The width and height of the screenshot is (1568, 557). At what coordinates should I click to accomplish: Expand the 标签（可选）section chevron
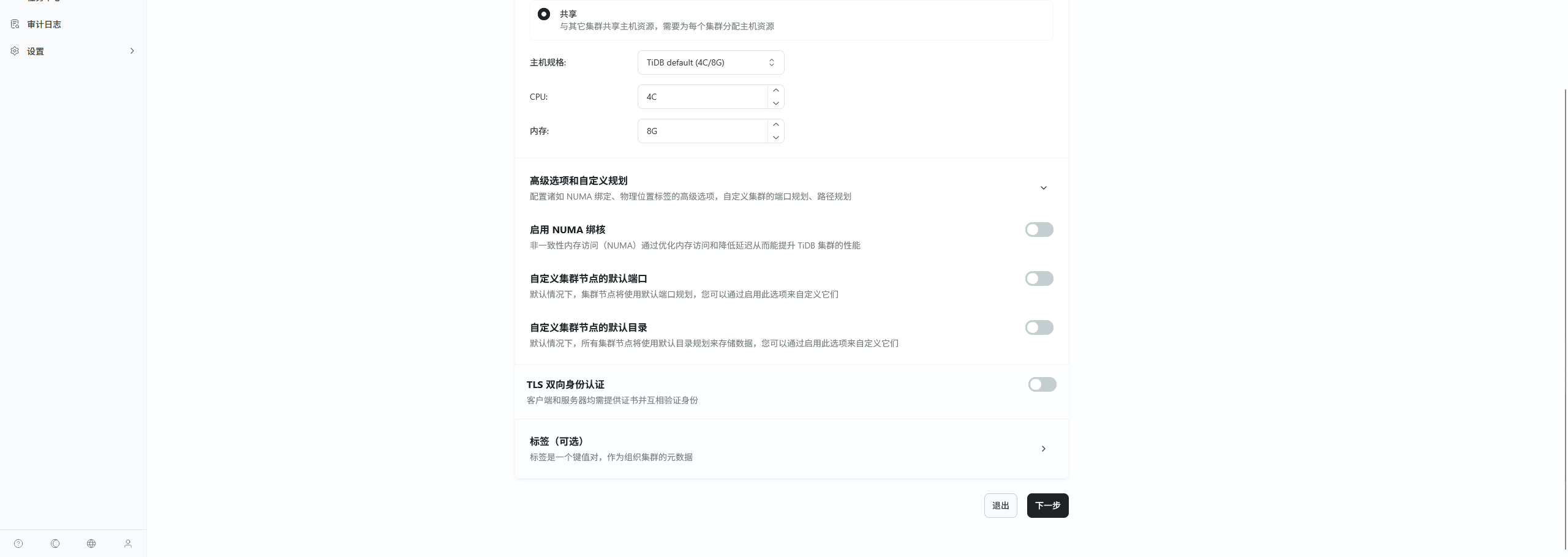click(1044, 449)
